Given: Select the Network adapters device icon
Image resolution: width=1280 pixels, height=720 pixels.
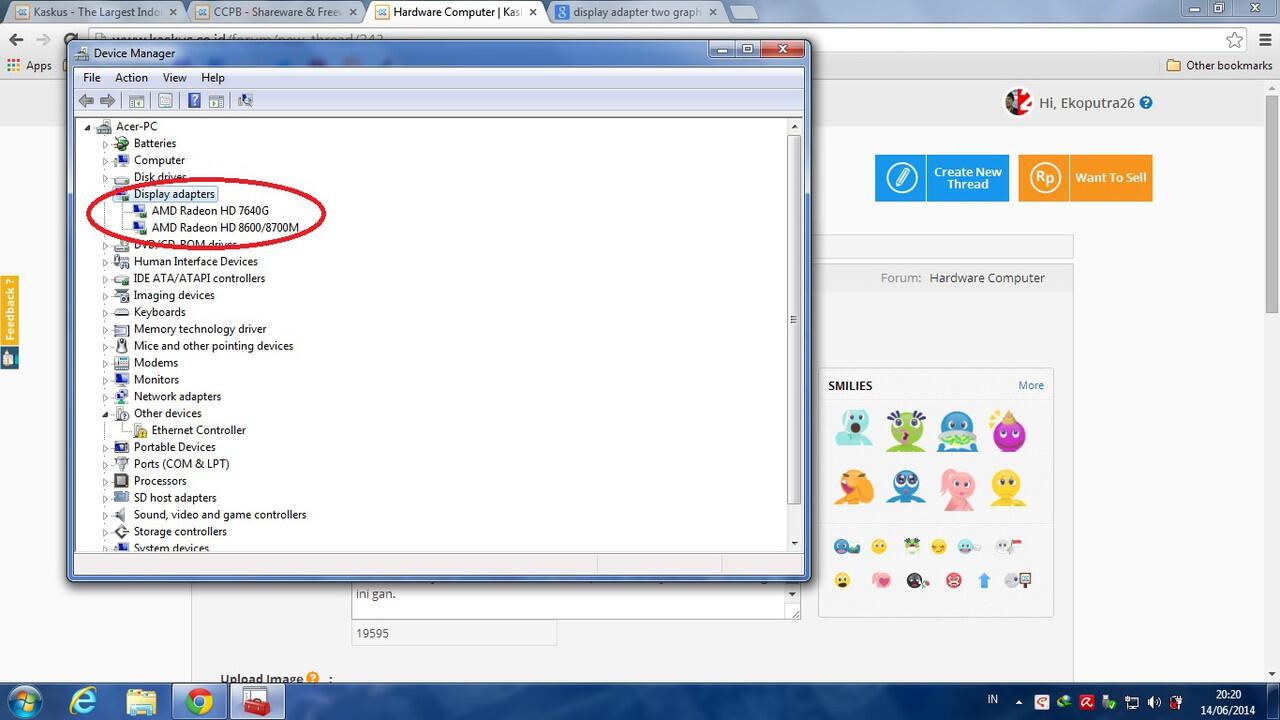Looking at the screenshot, I should coord(122,396).
